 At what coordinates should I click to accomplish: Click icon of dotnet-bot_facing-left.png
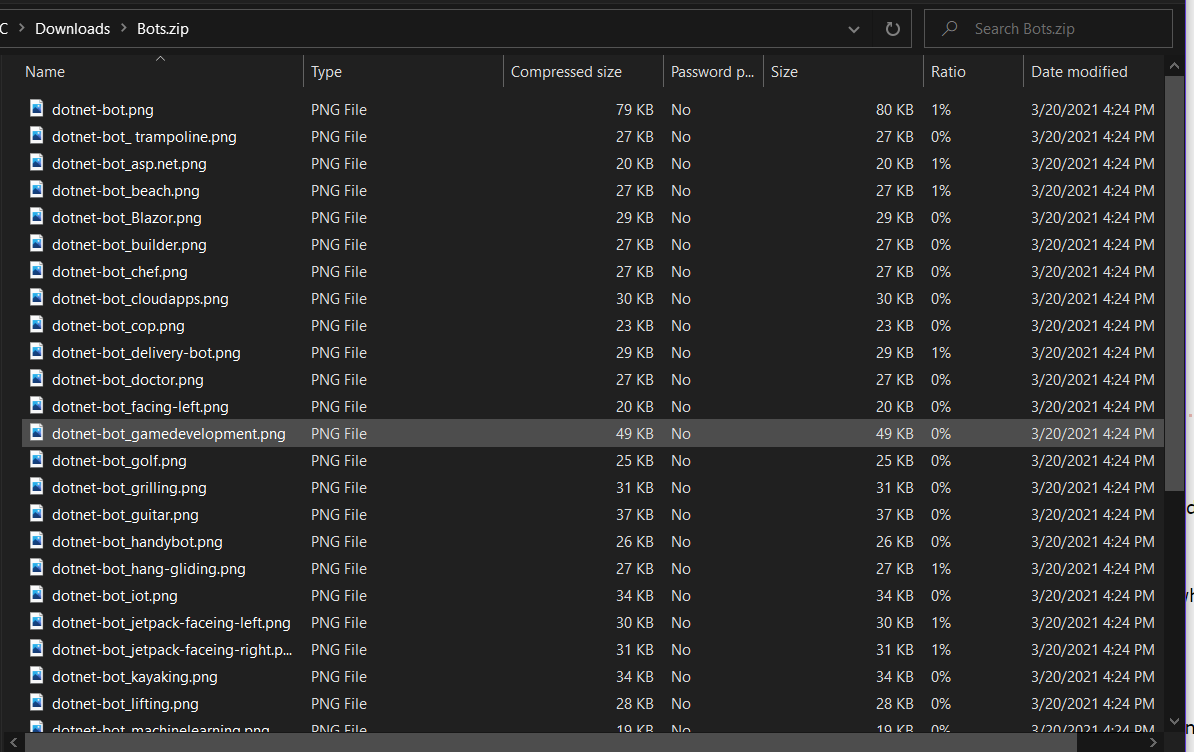pyautogui.click(x=37, y=406)
